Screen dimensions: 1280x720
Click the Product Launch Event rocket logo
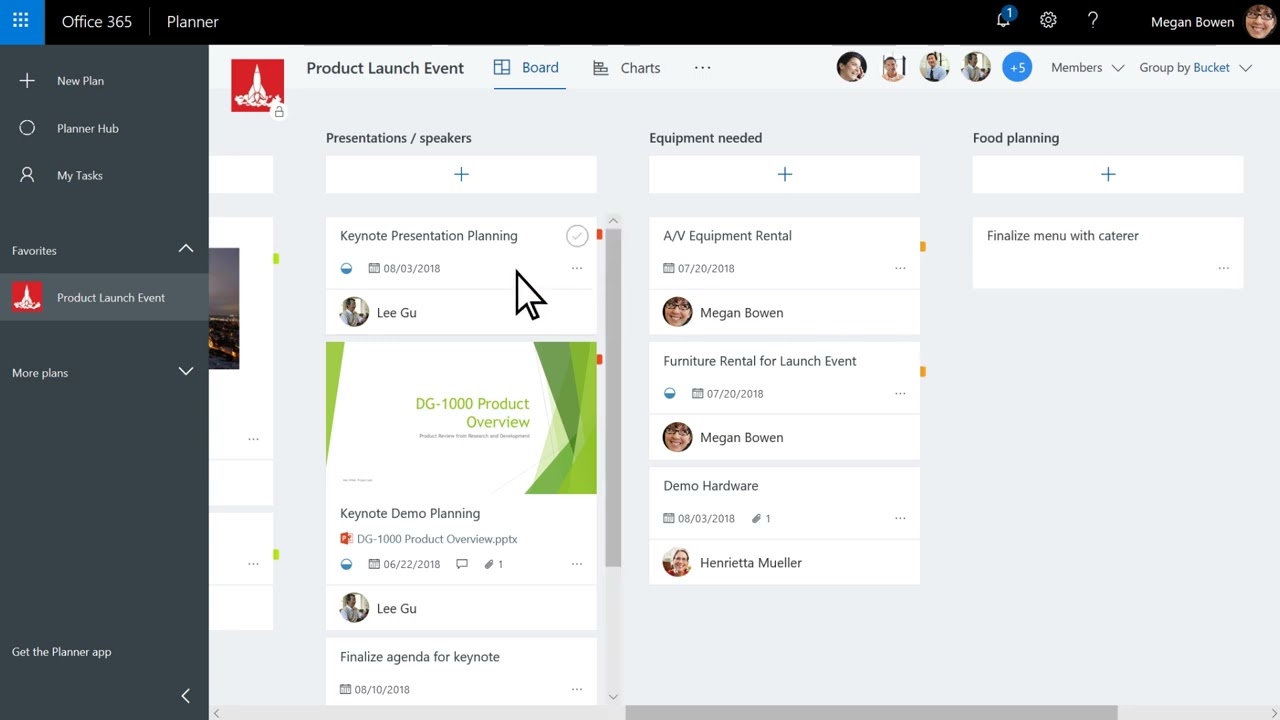257,86
